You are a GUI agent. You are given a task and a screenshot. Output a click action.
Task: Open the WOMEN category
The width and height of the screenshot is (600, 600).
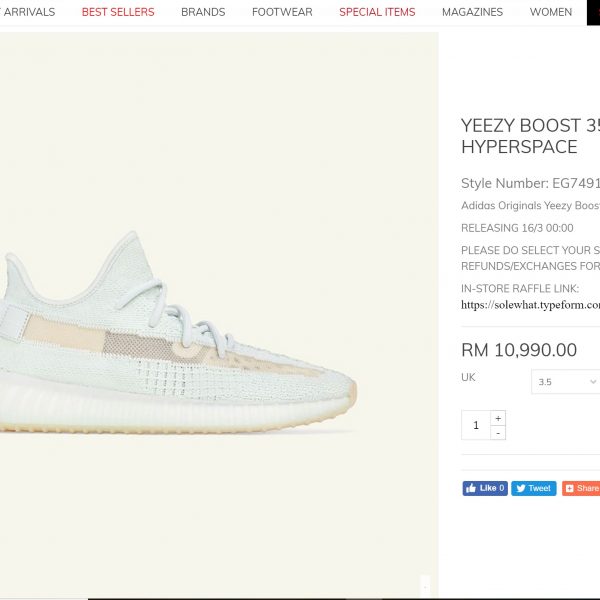tap(551, 12)
